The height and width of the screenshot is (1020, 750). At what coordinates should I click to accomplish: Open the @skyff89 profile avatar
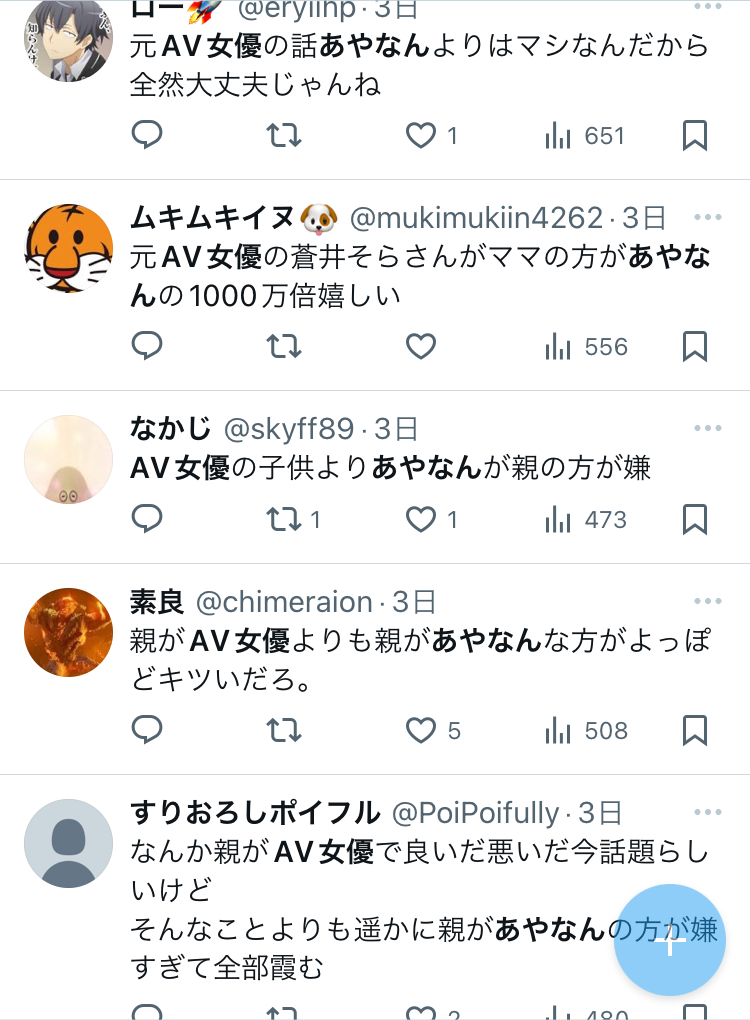coord(68,459)
